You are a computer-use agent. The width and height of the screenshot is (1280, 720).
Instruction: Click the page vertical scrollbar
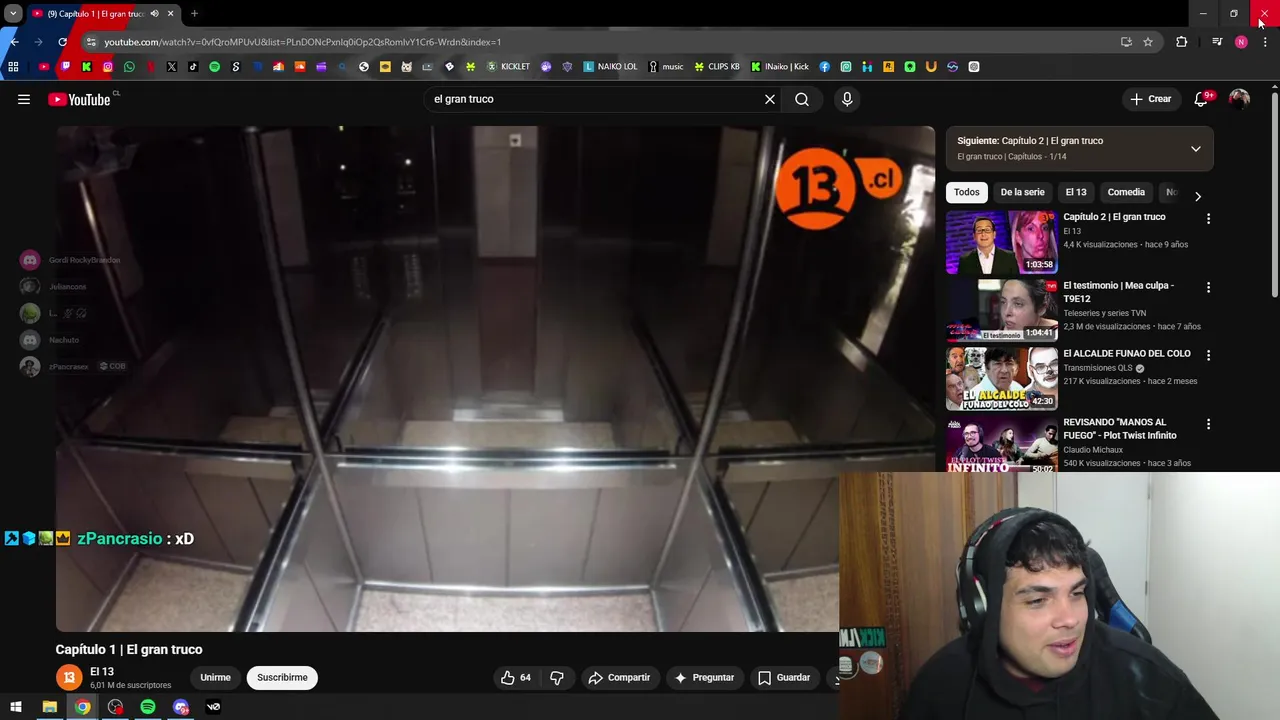[x=1275, y=195]
